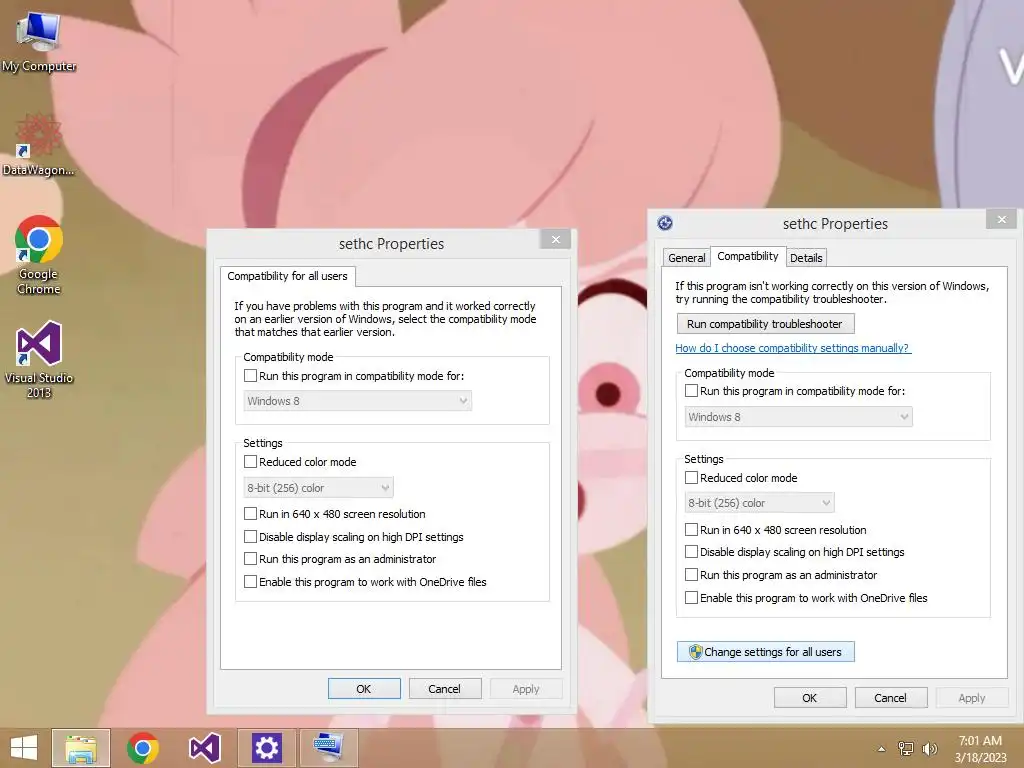Check Run as administrator in right dialog

[x=691, y=575]
